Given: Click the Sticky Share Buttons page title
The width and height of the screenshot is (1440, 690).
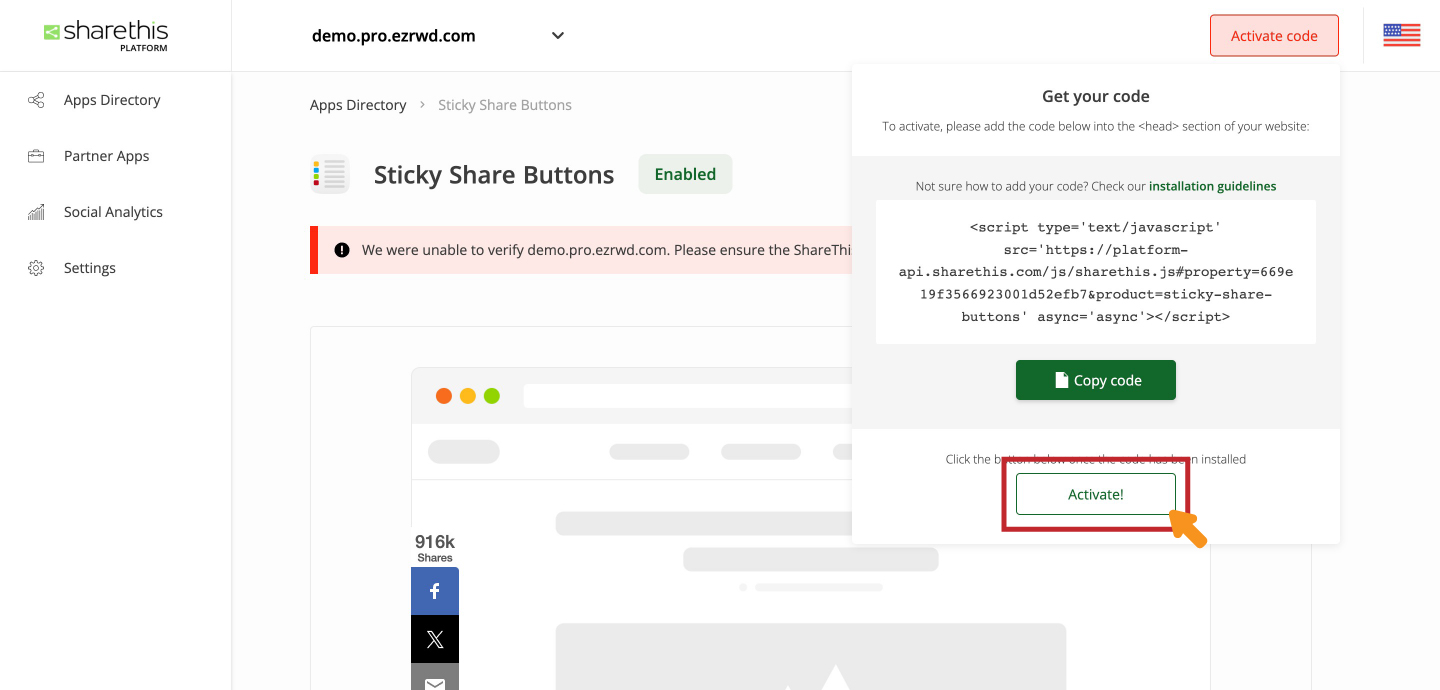Looking at the screenshot, I should 494,175.
